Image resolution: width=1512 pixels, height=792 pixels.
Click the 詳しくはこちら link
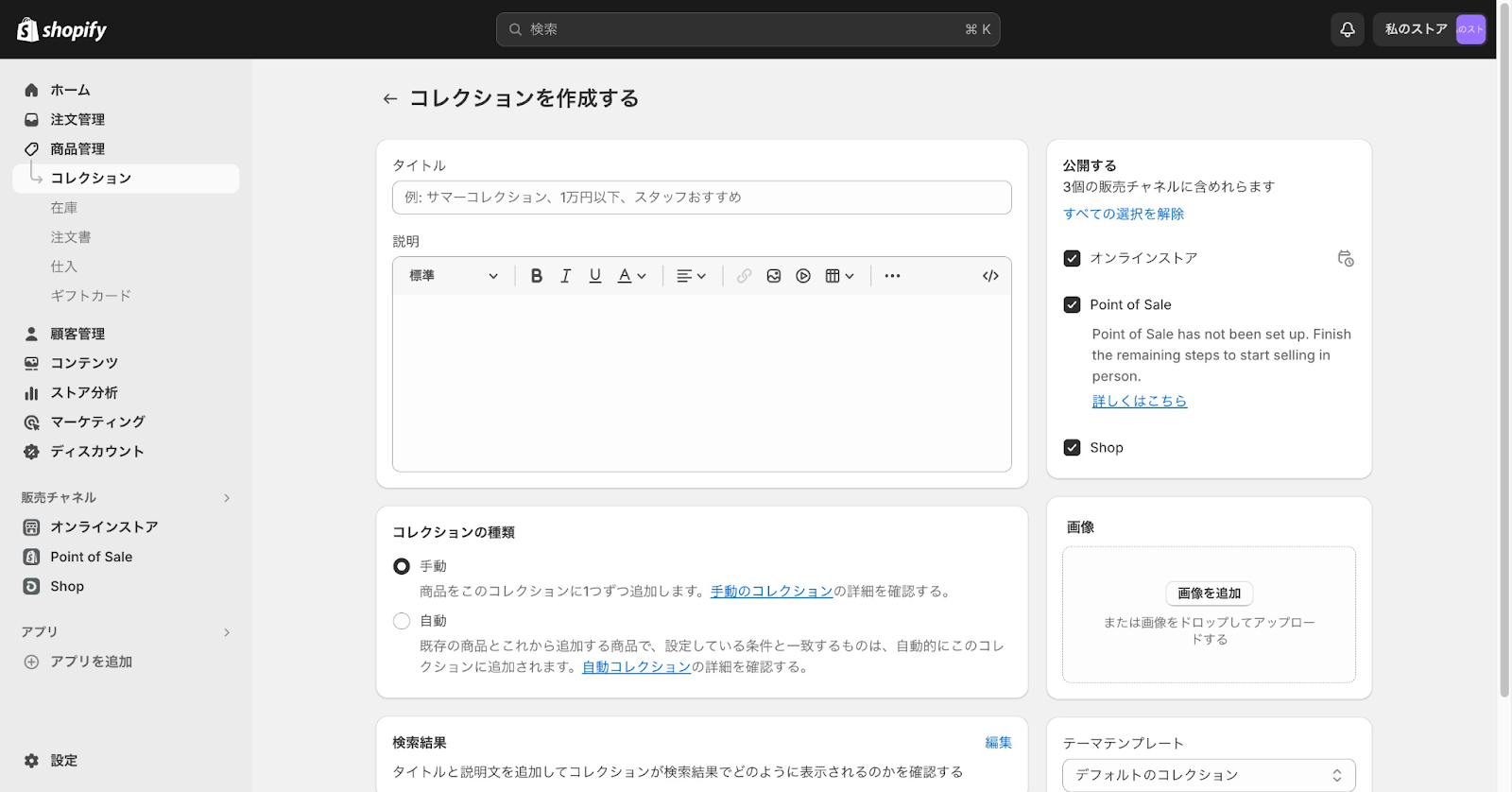pyautogui.click(x=1139, y=401)
